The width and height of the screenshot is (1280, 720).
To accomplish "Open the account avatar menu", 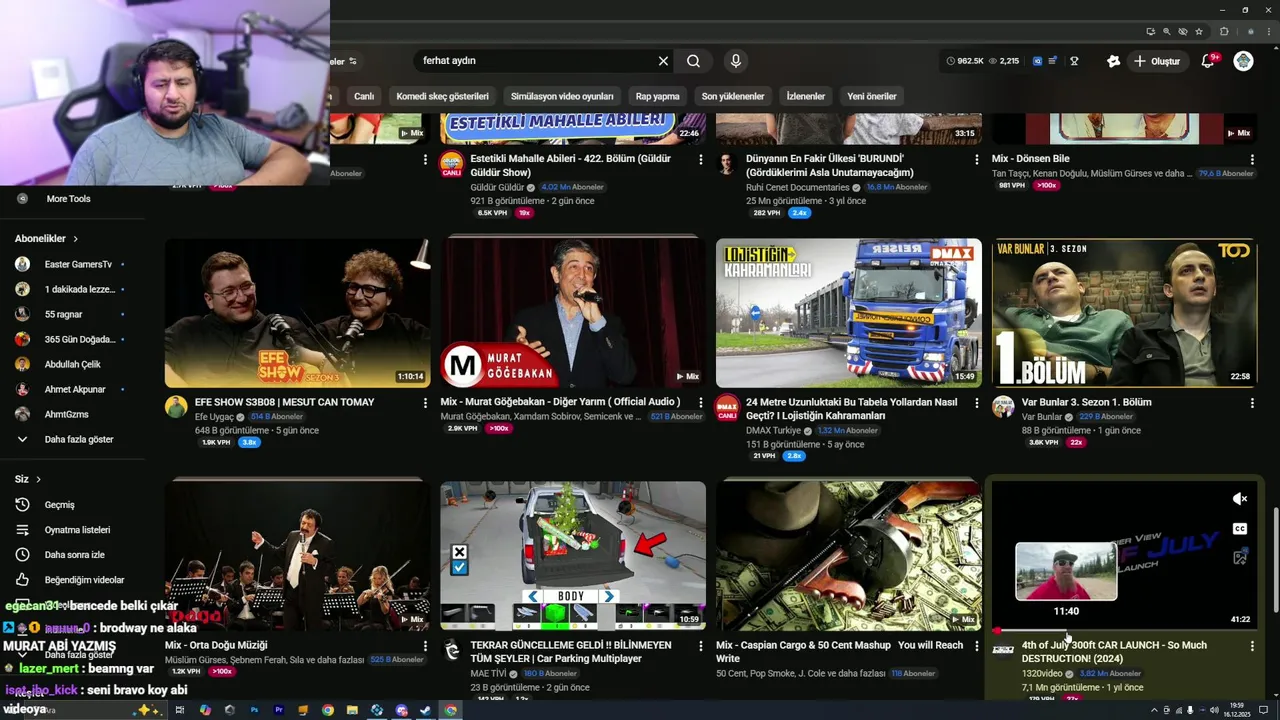I will pos(1243,61).
